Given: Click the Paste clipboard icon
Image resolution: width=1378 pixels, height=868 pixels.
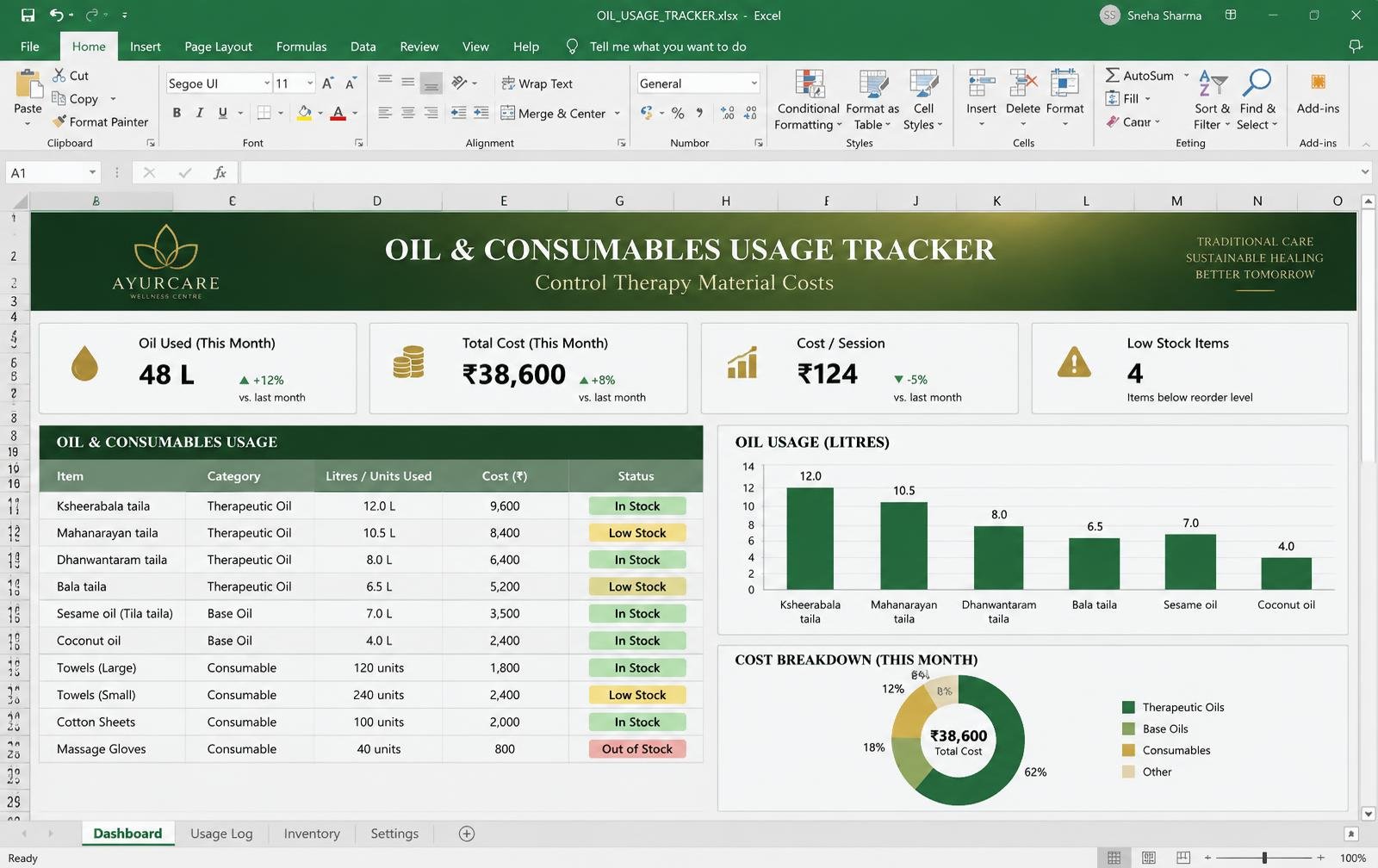Looking at the screenshot, I should pos(28,84).
